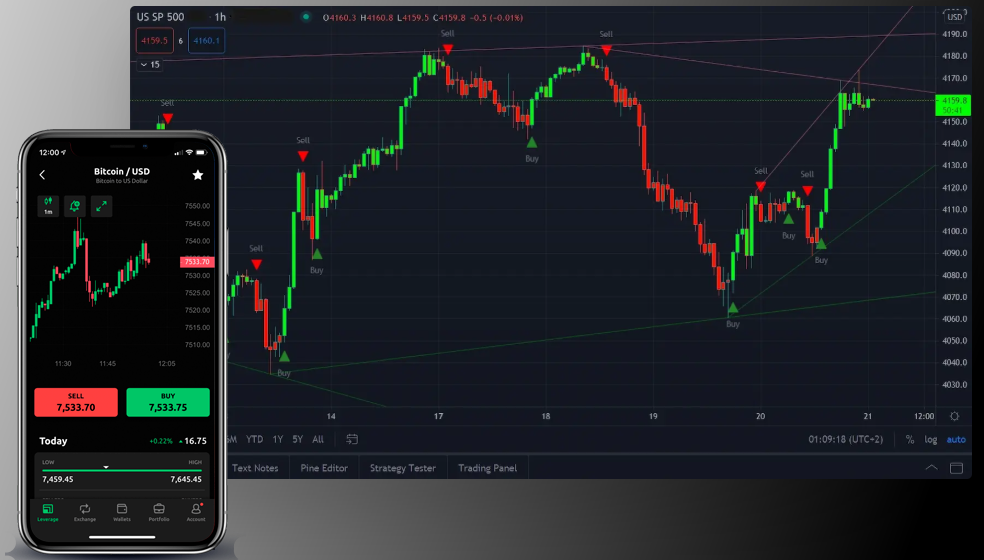This screenshot has height=560, width=984.
Task: Click the 7,645.45 high value
Action: pyautogui.click(x=186, y=479)
